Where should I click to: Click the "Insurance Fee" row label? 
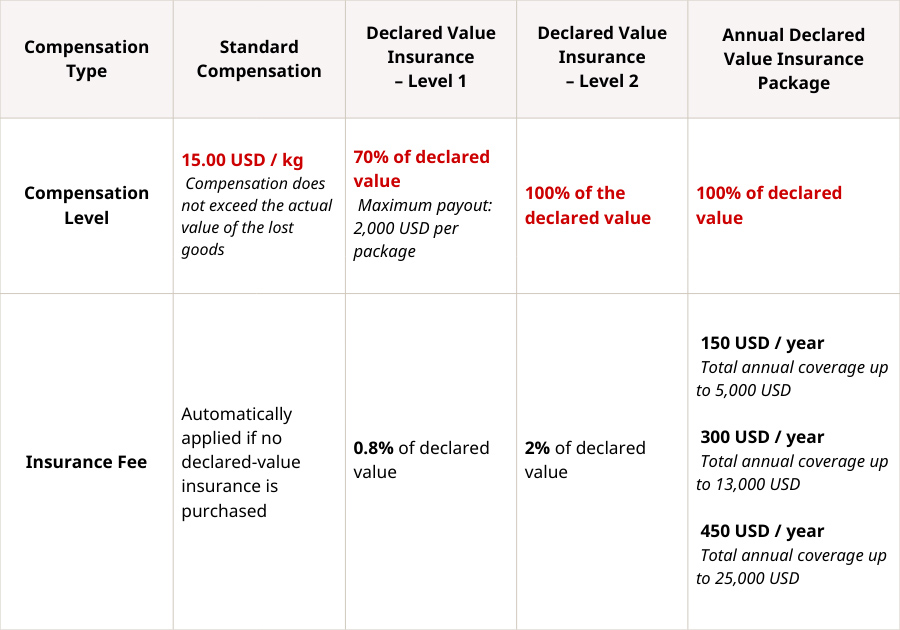coord(86,462)
